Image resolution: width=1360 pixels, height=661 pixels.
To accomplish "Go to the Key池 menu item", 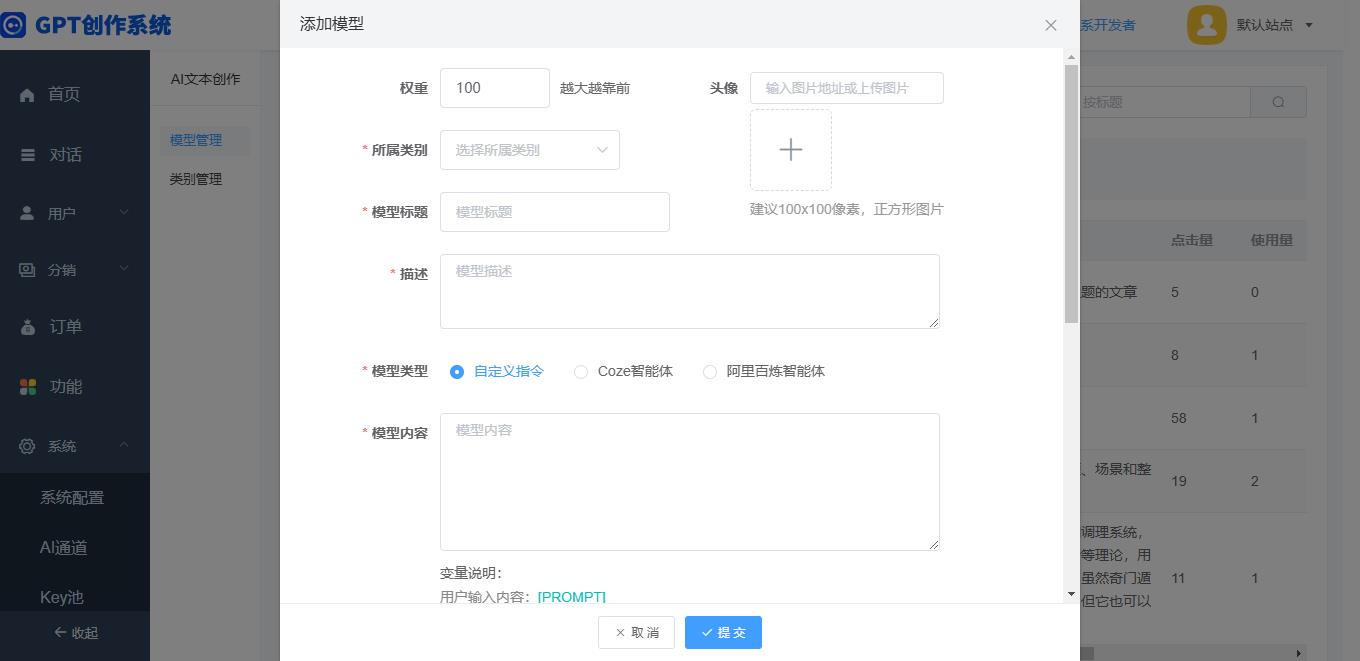I will pos(61,597).
